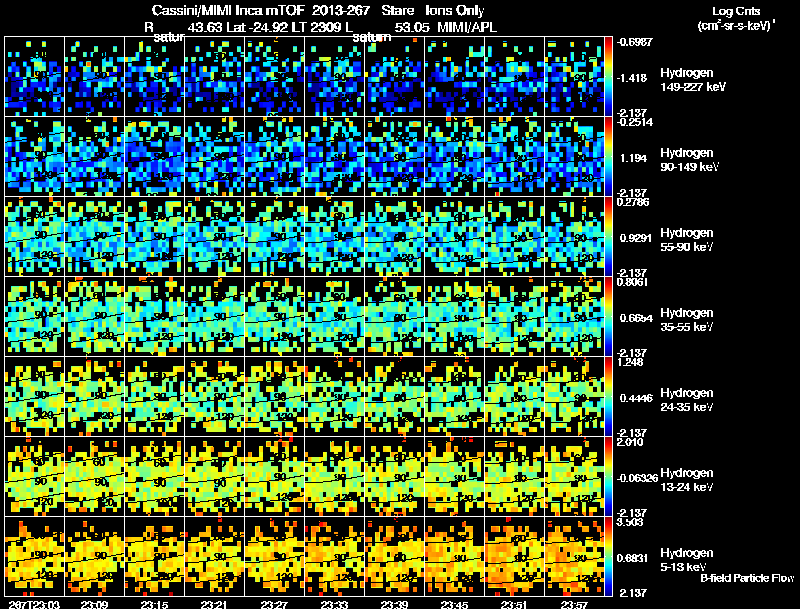Click the 23:39 time axis label
800x609 pixels.
point(394,604)
